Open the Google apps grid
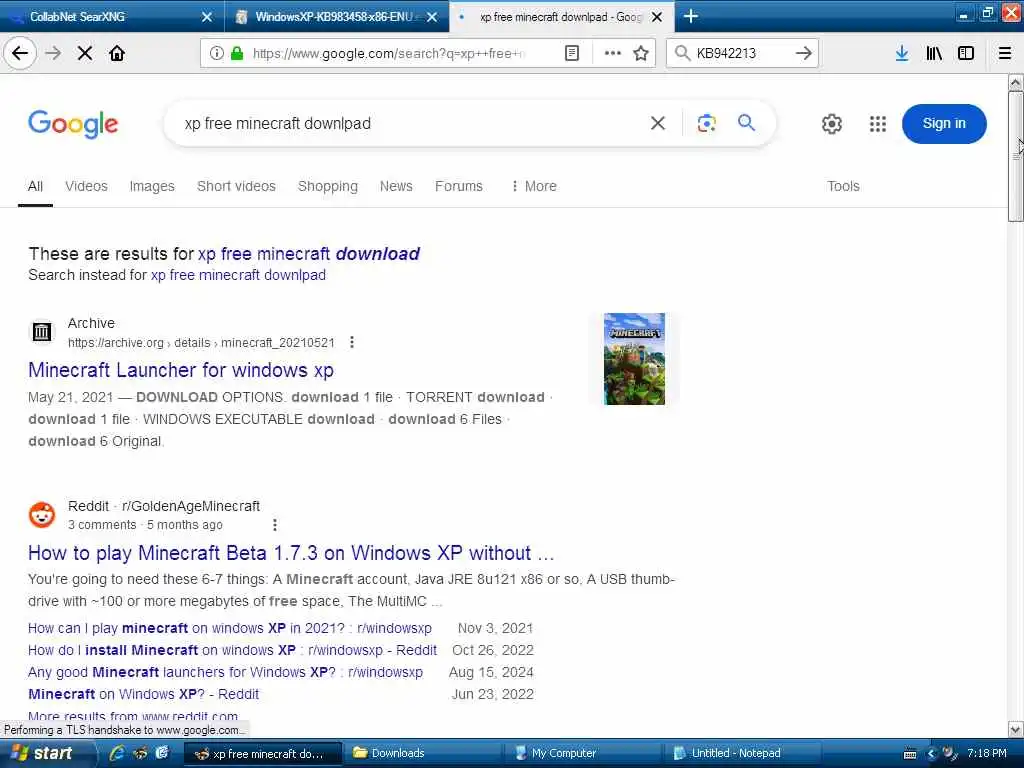This screenshot has height=768, width=1024. (878, 123)
